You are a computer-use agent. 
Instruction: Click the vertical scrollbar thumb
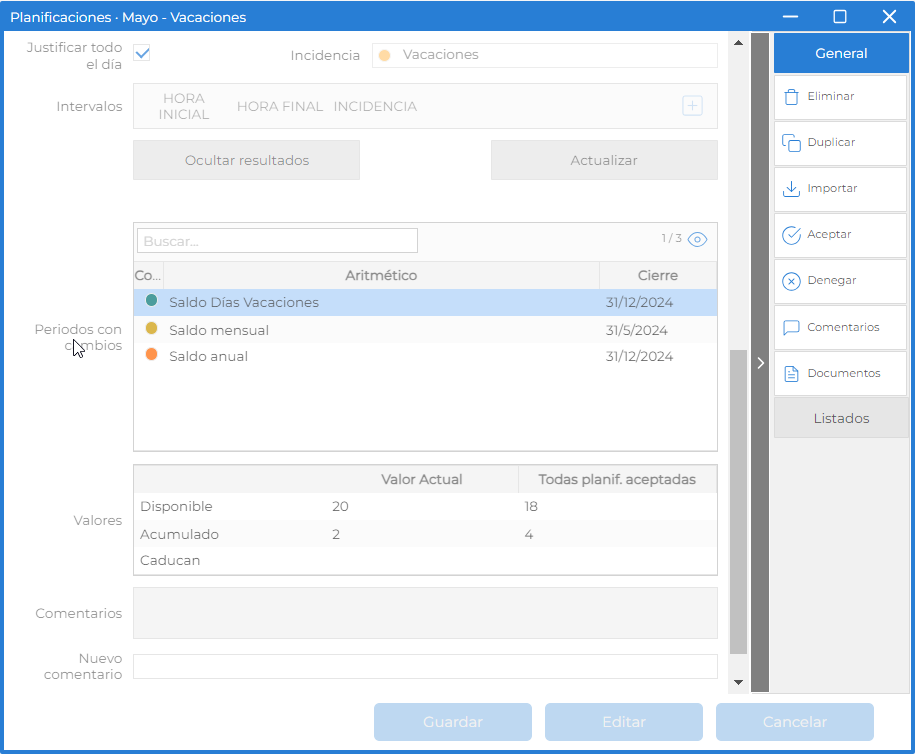pos(738,502)
